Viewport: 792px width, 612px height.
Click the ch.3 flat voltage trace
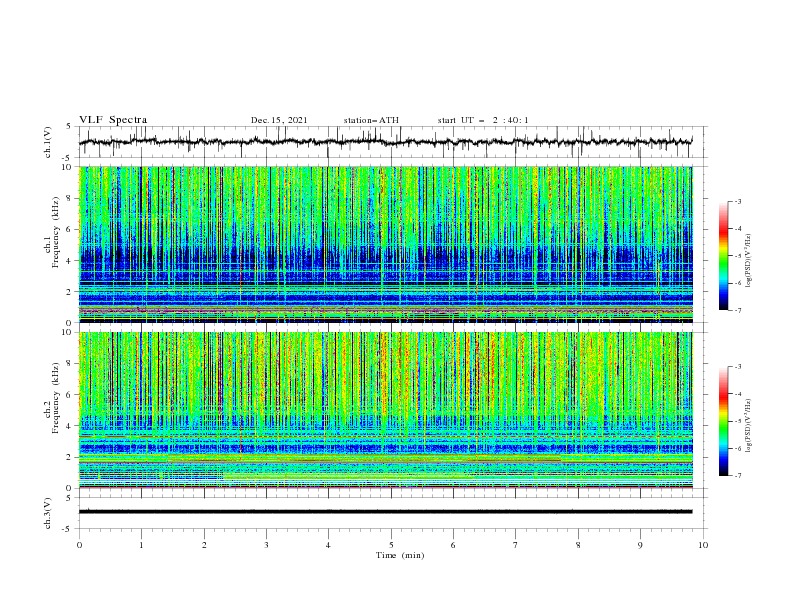pos(386,512)
